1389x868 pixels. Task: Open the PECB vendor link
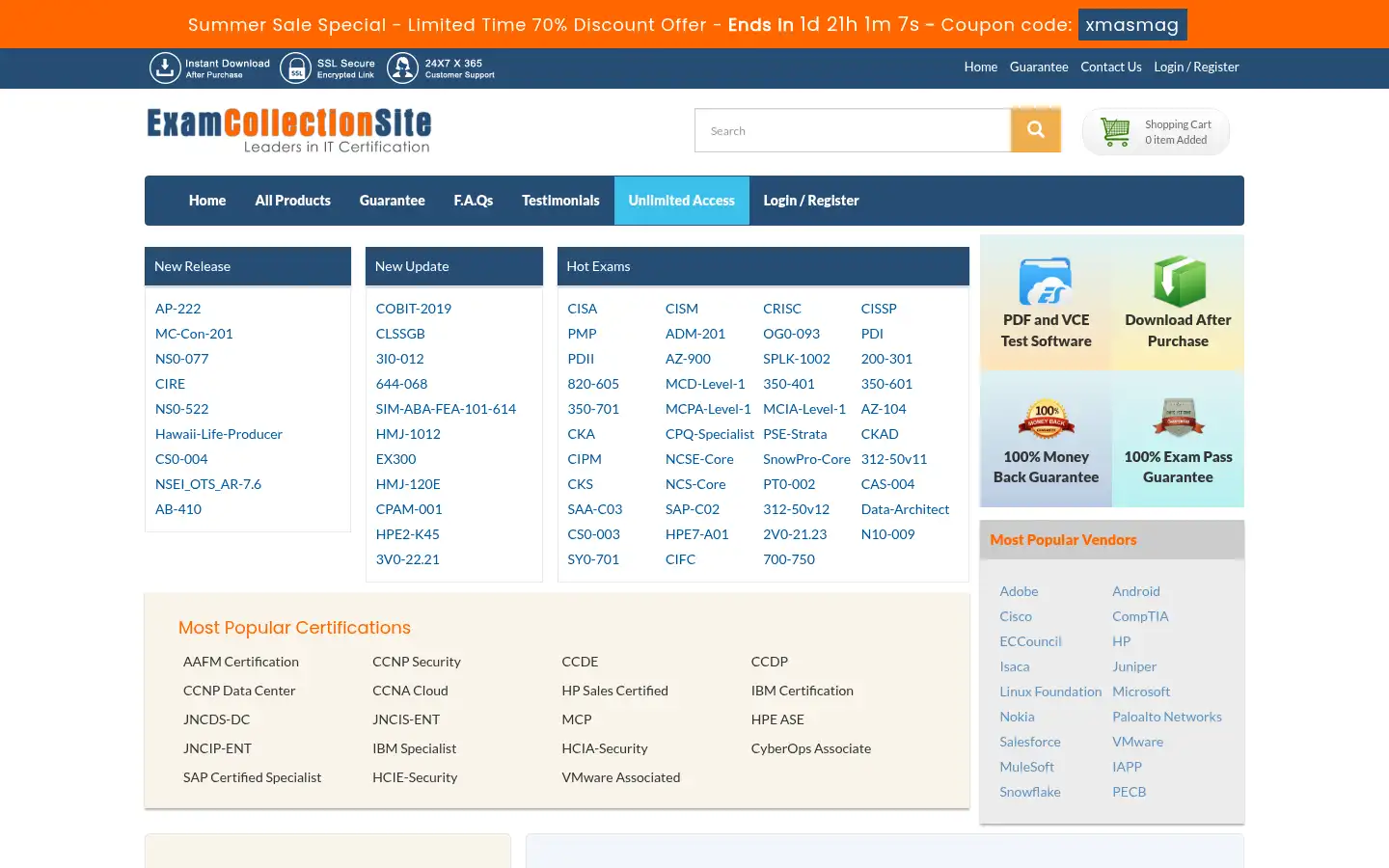[1130, 792]
